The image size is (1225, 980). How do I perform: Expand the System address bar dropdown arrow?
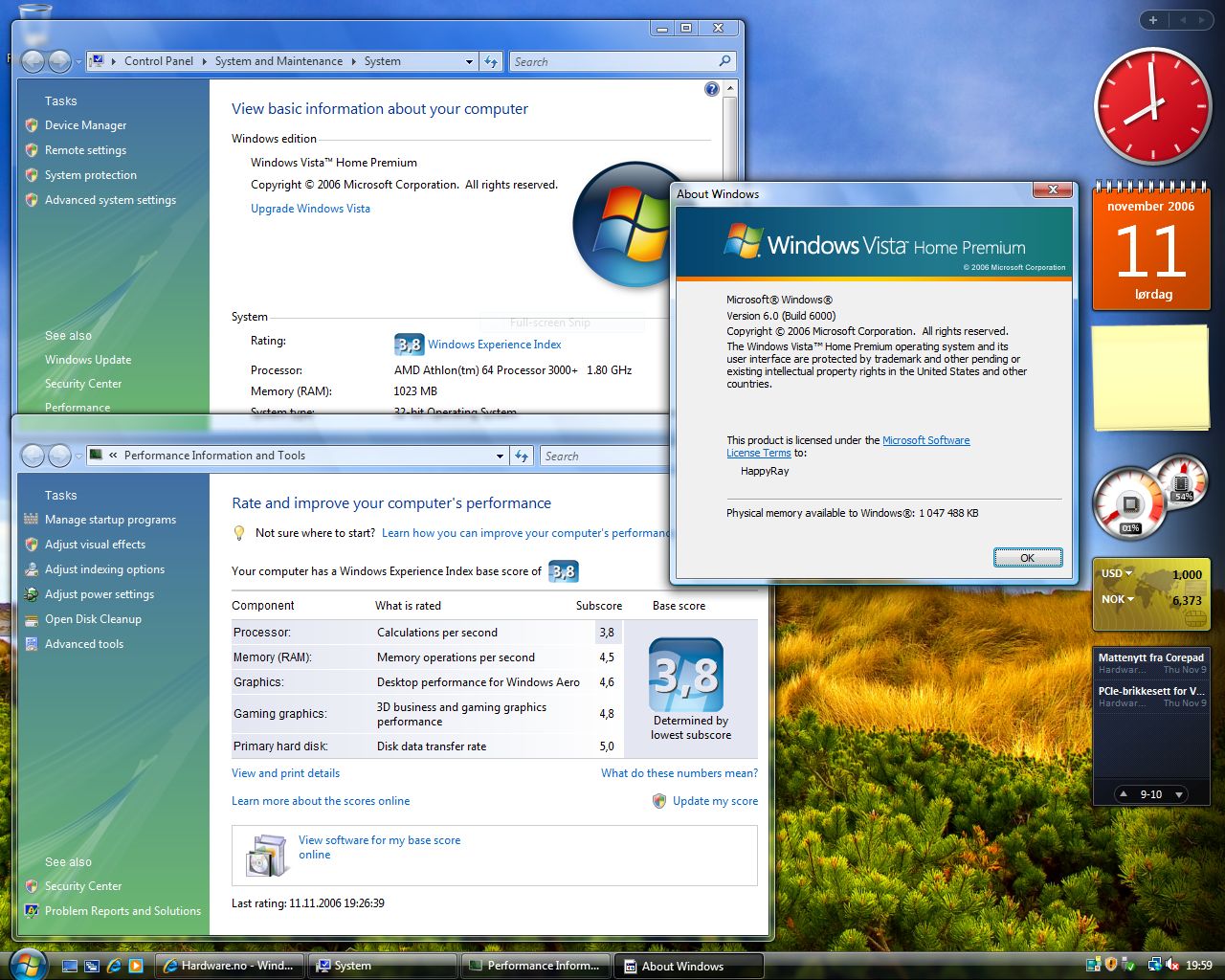point(469,61)
